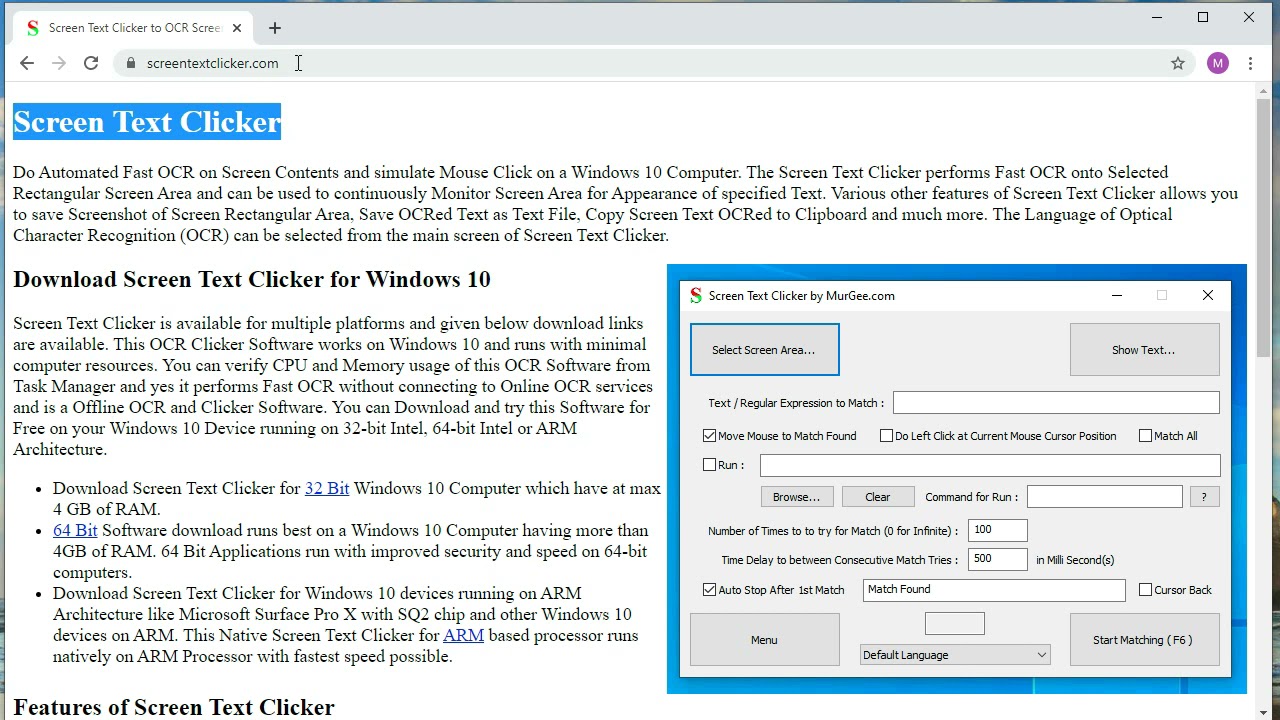Image resolution: width=1280 pixels, height=720 pixels.
Task: Close the Screen Text Clicker app window
Action: pyautogui.click(x=1208, y=295)
